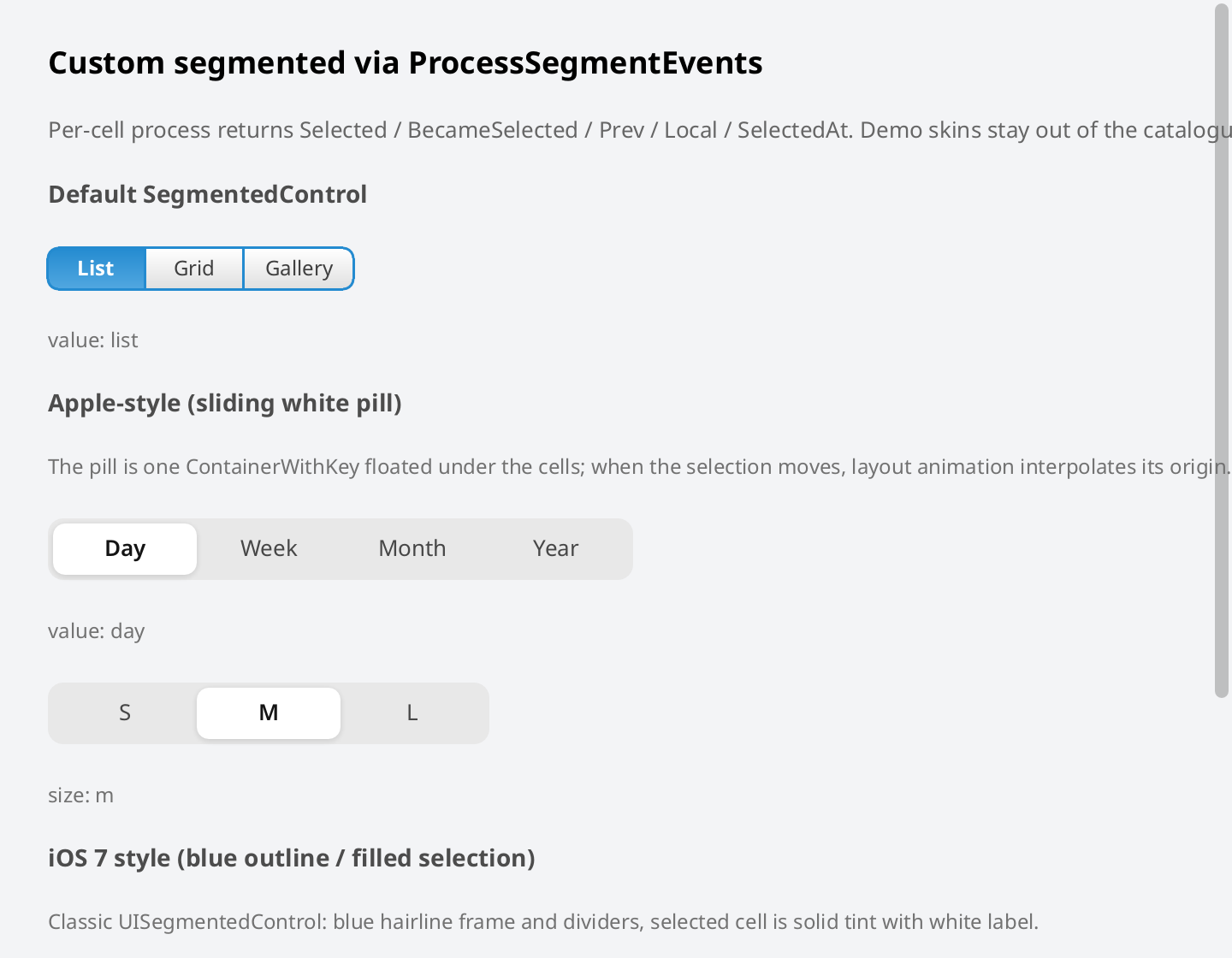Switch to the Week segment
The height and width of the screenshot is (958, 1232).
(x=269, y=548)
